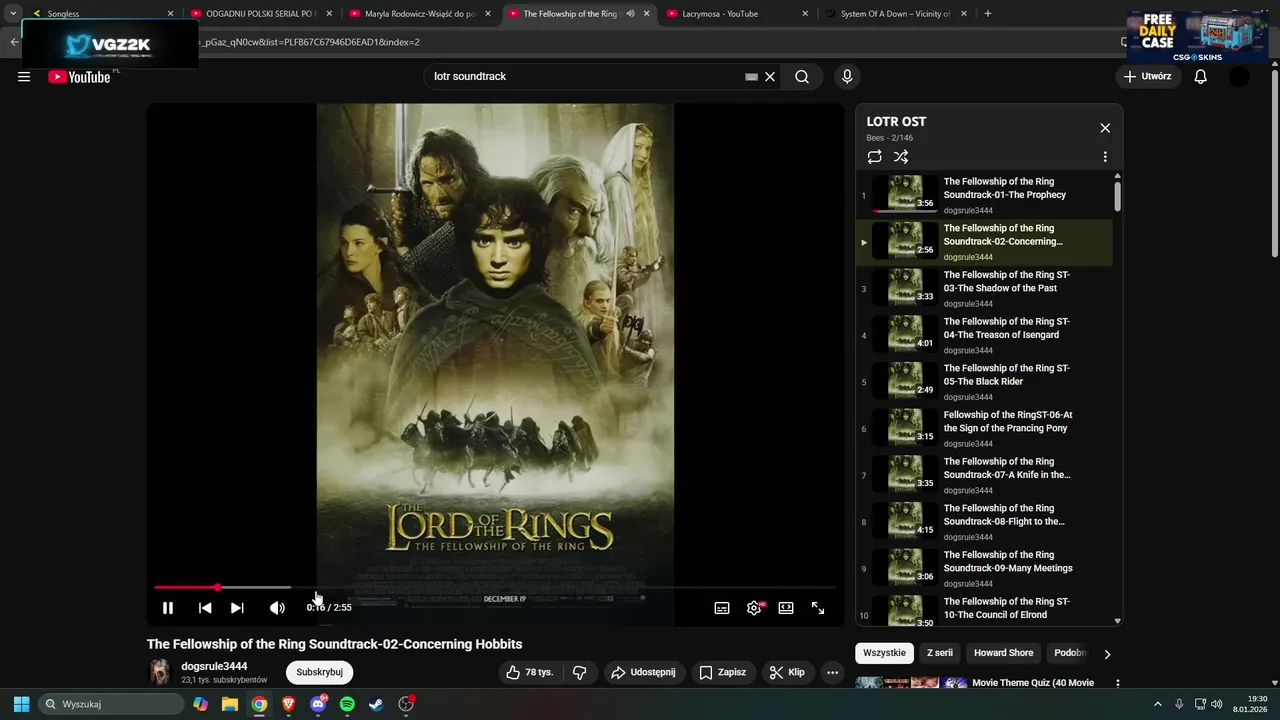Select the Z serii filter chip
The height and width of the screenshot is (720, 1280).
click(x=940, y=653)
